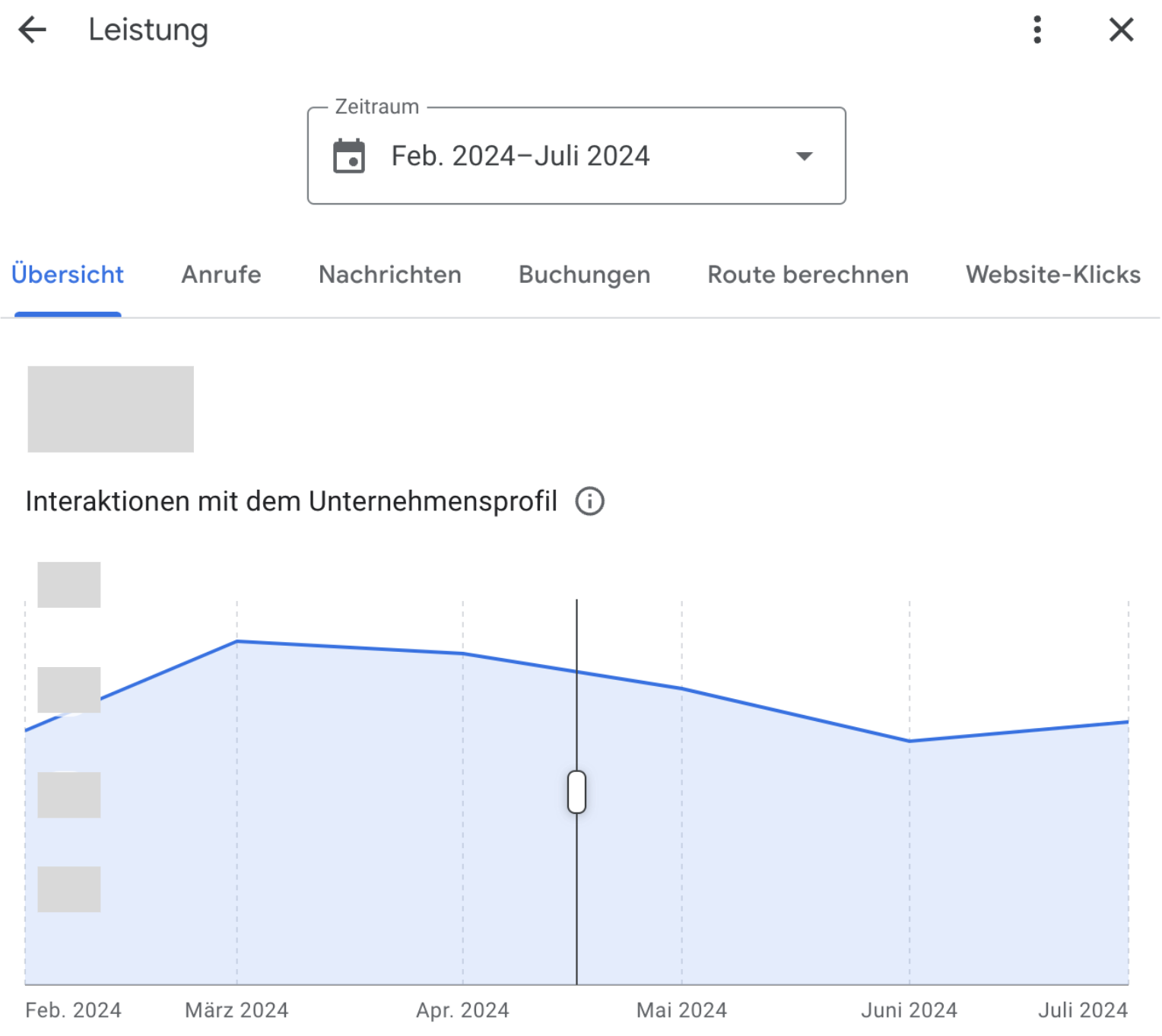Click the Juni 2024 axis label

coord(909,1010)
